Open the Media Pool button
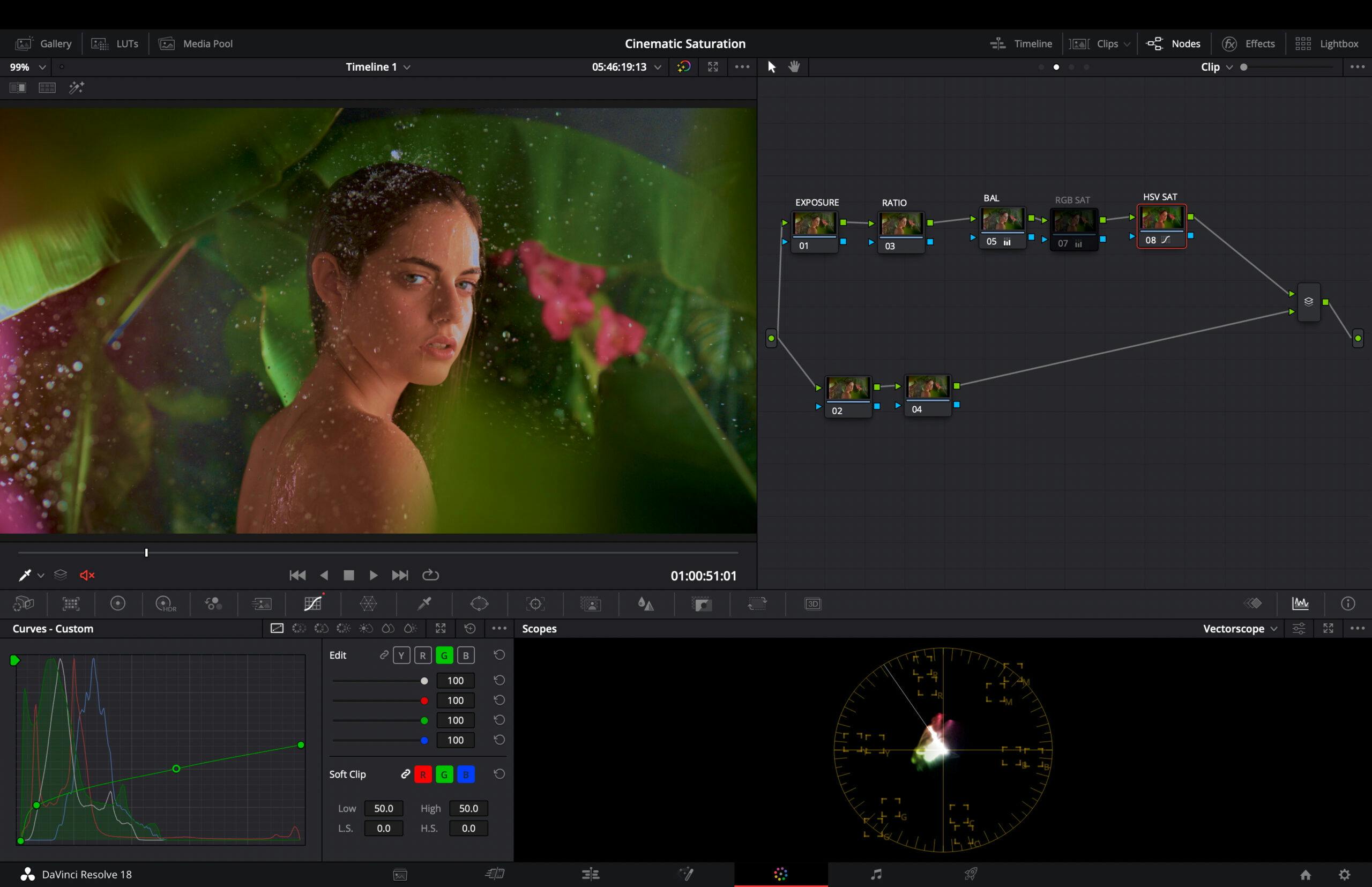This screenshot has width=1372, height=887. click(x=196, y=44)
